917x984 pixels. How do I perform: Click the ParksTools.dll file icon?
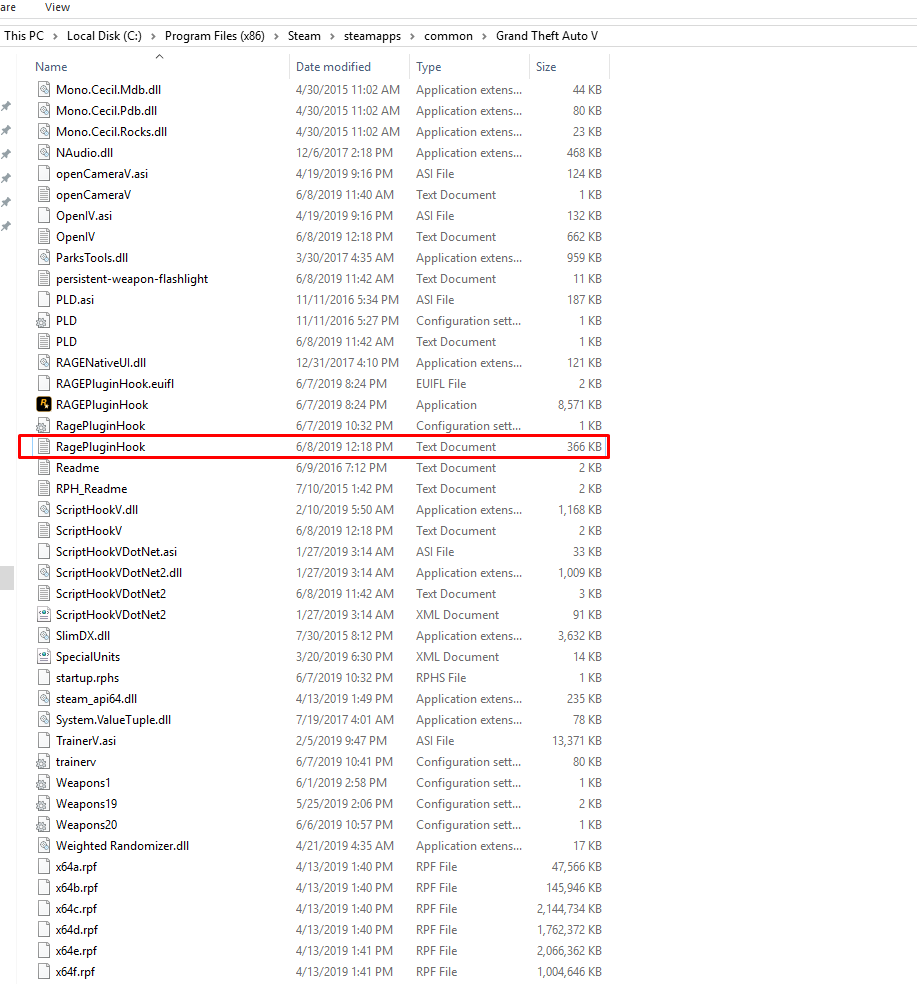tap(43, 257)
